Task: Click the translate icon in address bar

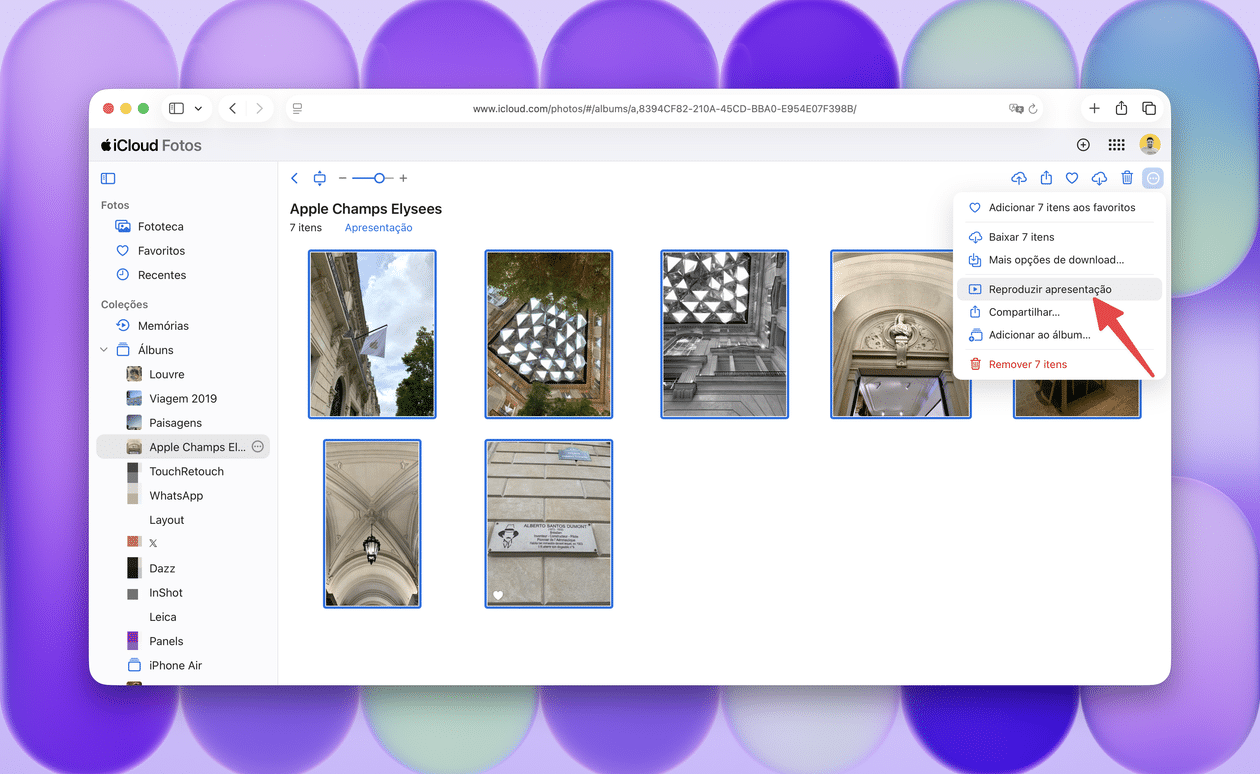Action: point(1015,108)
